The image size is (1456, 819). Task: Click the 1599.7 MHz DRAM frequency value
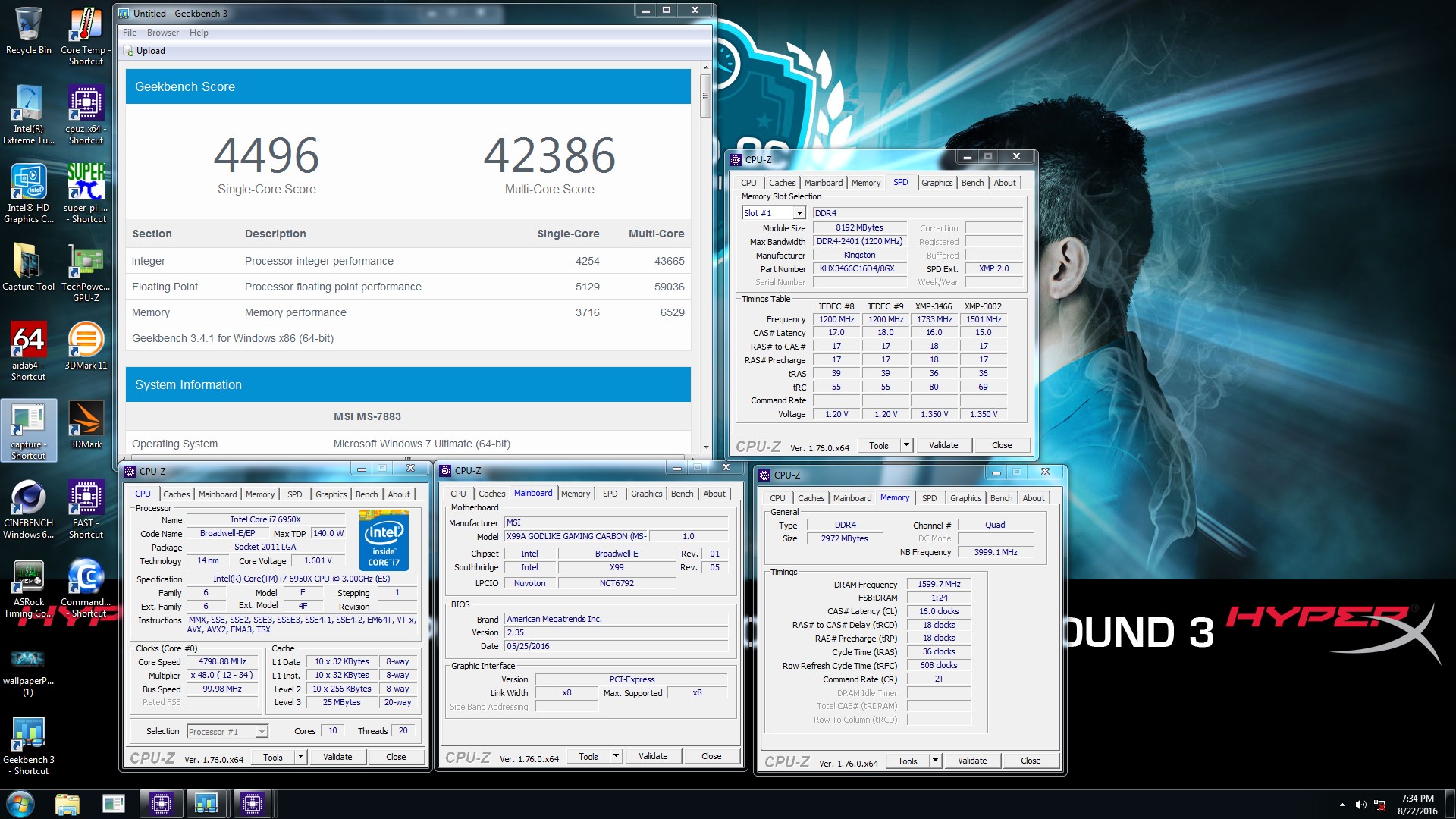pos(939,584)
